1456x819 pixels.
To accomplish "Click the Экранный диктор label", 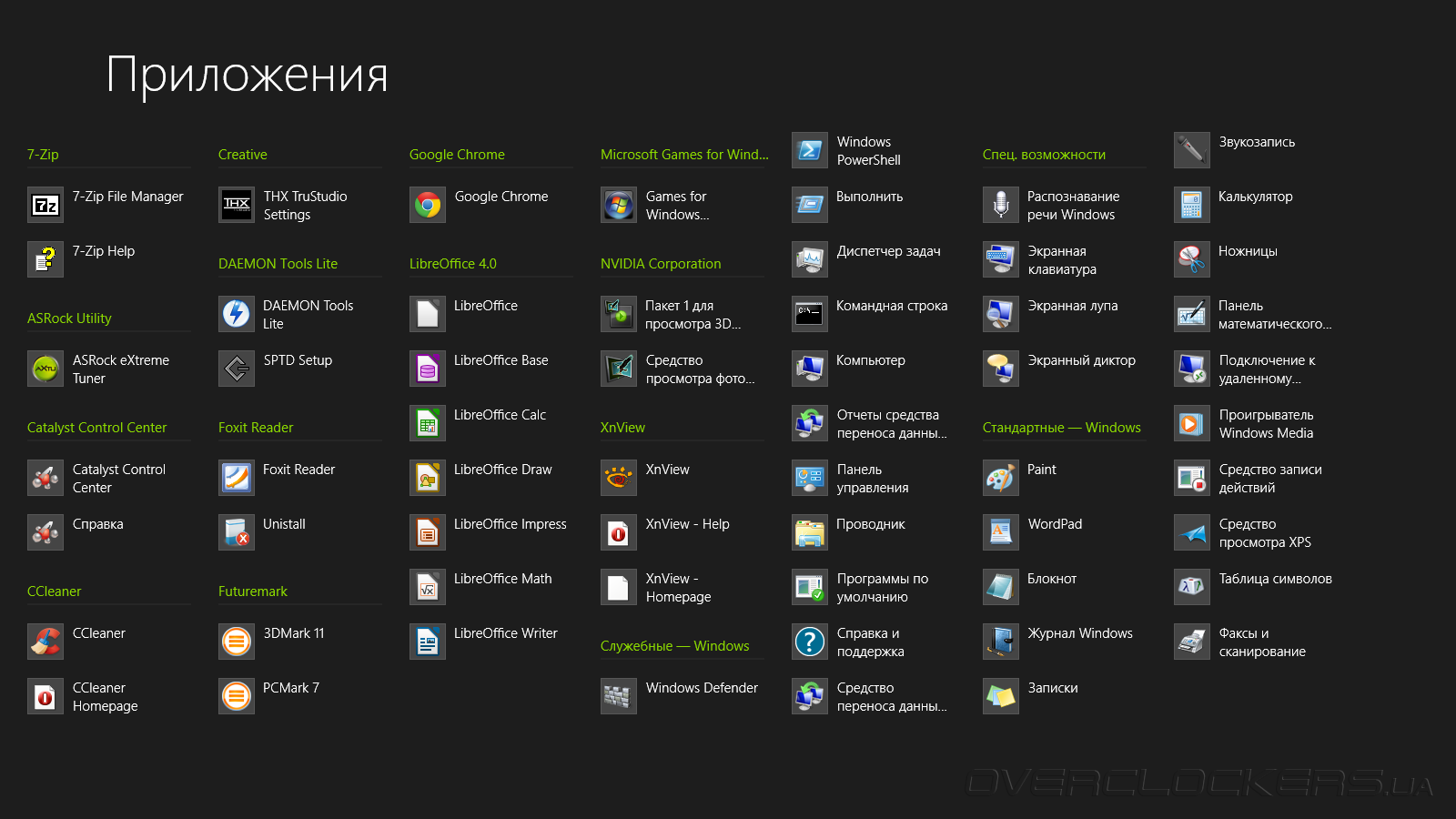I will [1082, 360].
